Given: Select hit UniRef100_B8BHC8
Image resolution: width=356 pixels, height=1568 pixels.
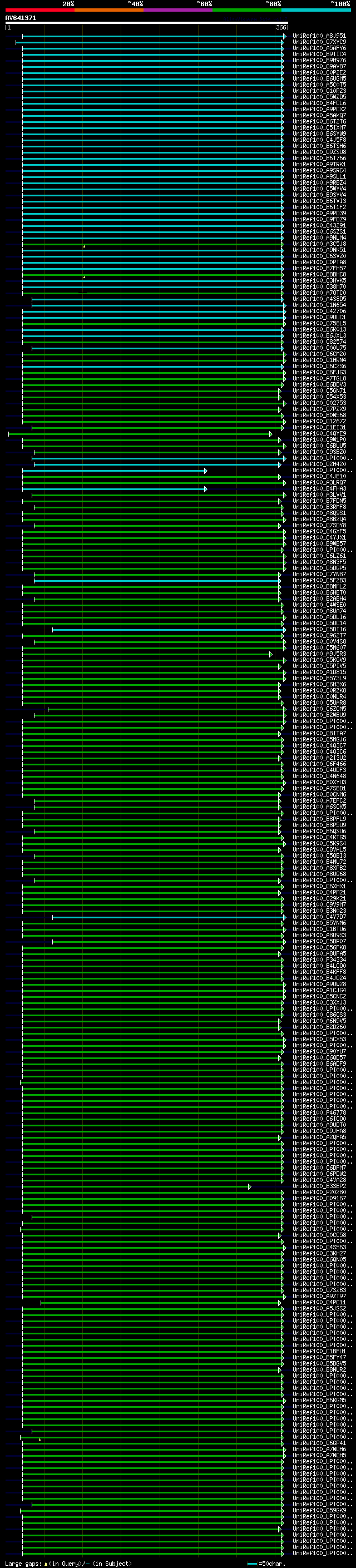Looking at the screenshot, I should (319, 275).
